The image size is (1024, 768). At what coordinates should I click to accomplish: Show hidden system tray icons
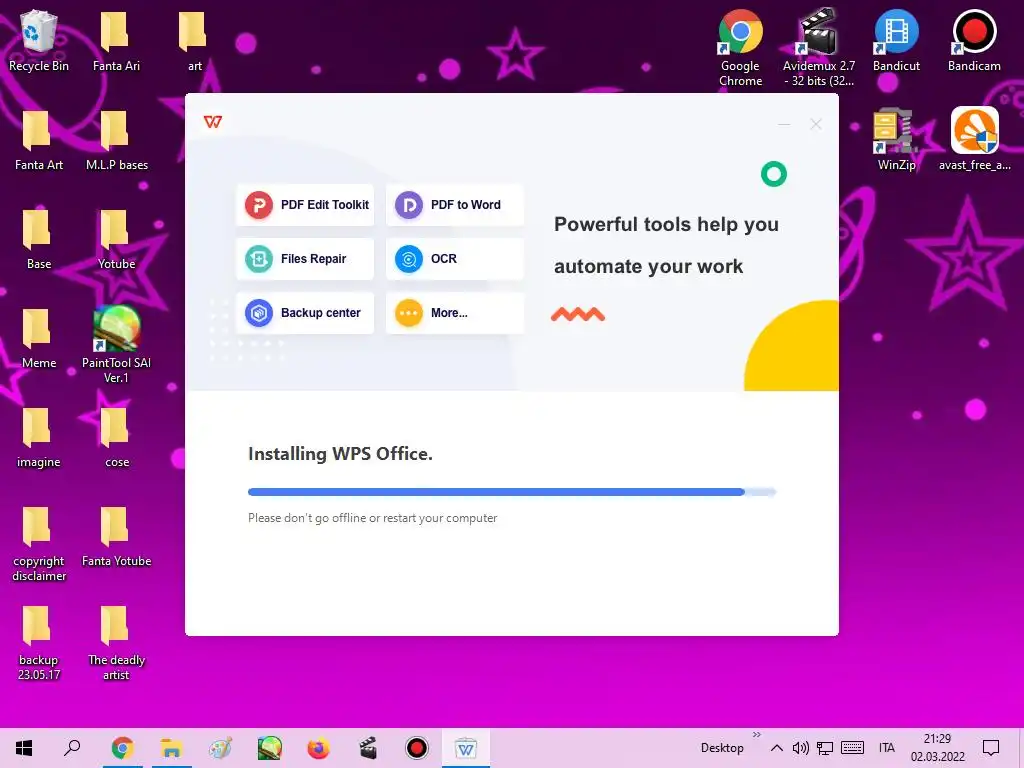(x=776, y=748)
